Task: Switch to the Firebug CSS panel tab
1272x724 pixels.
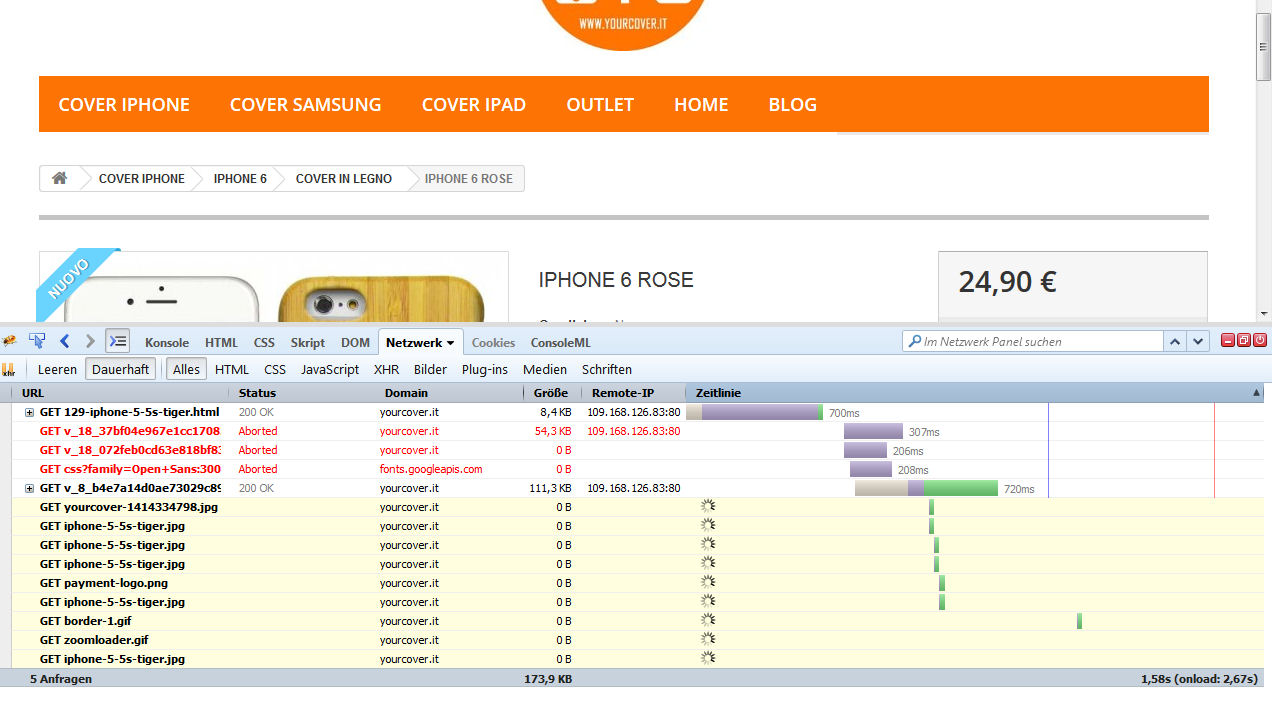Action: [264, 343]
